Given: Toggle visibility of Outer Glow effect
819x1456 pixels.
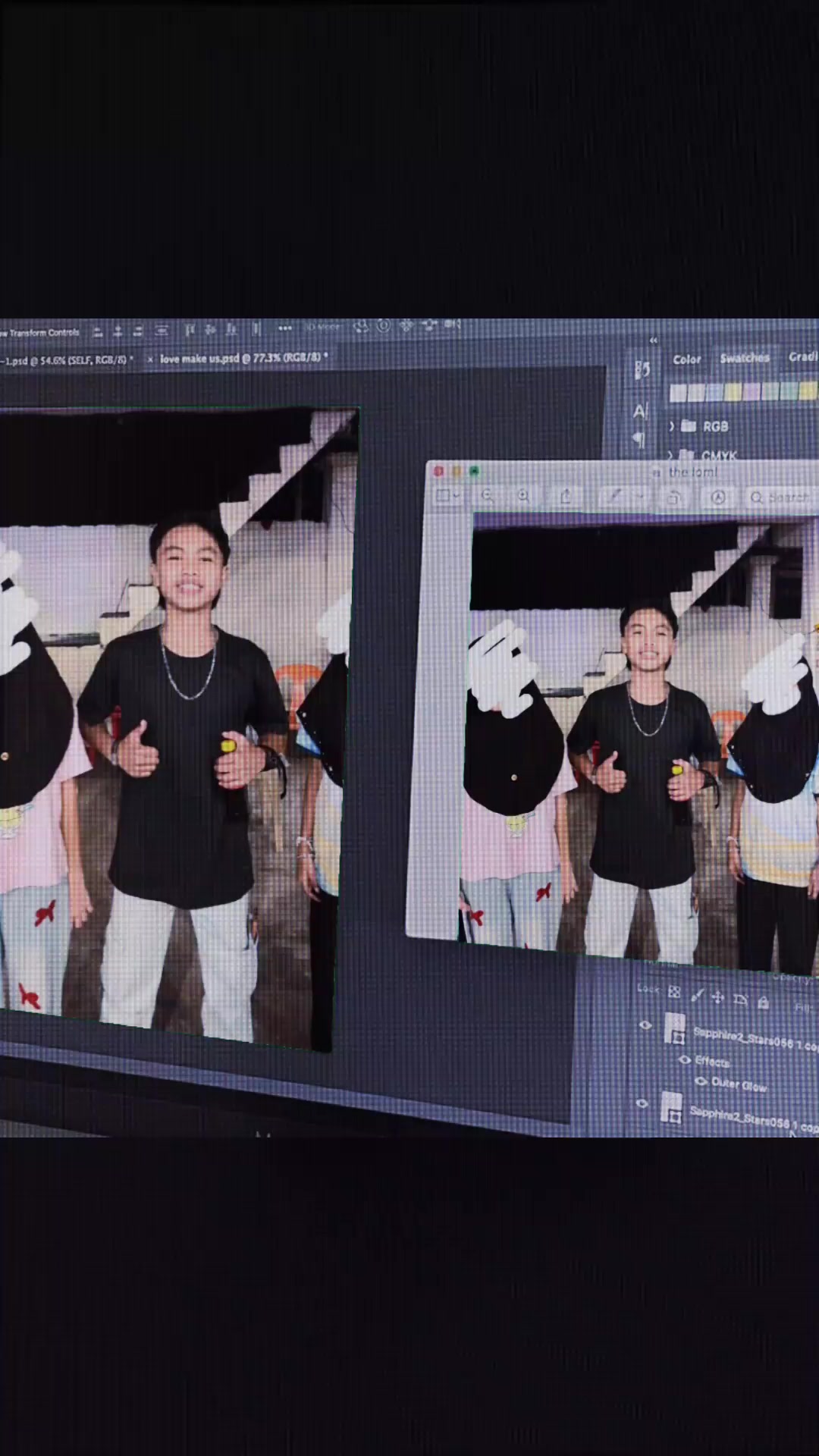Looking at the screenshot, I should (701, 1081).
